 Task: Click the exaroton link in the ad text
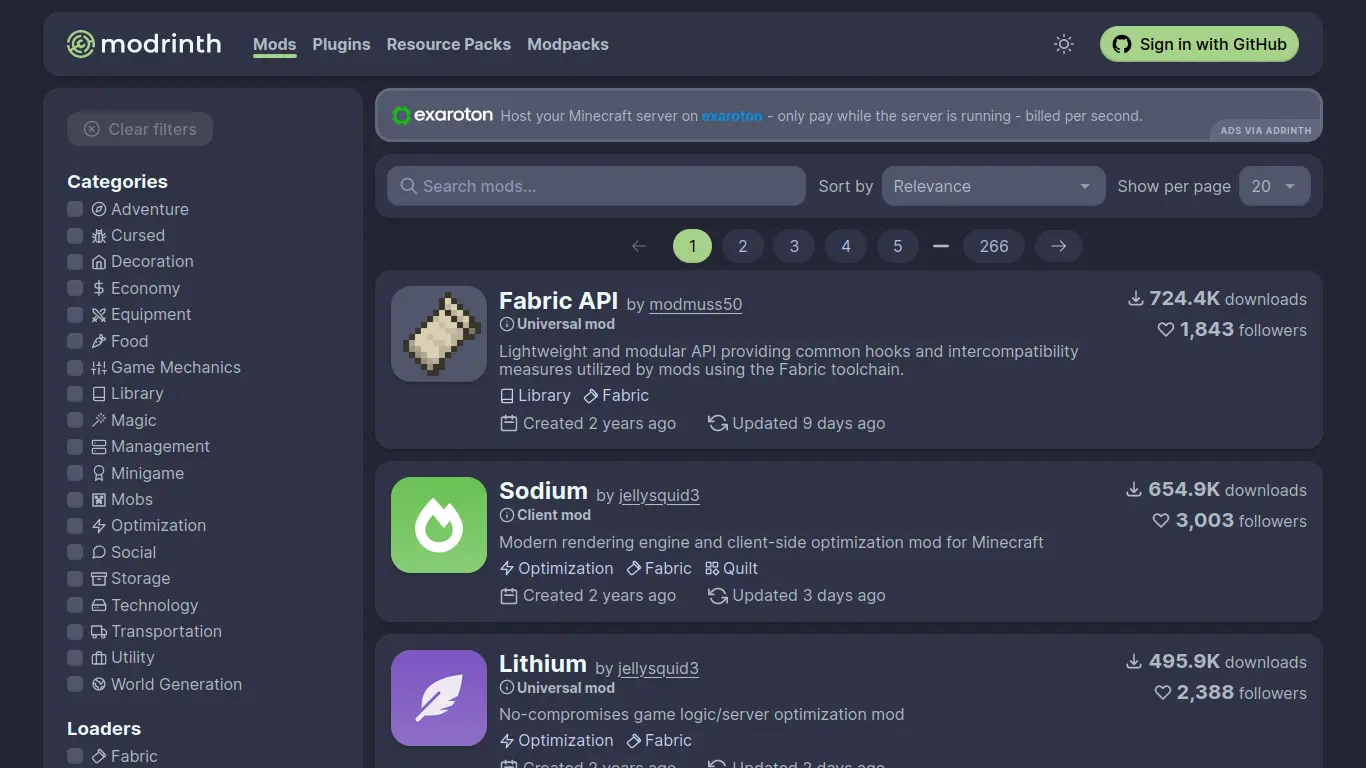pyautogui.click(x=732, y=116)
